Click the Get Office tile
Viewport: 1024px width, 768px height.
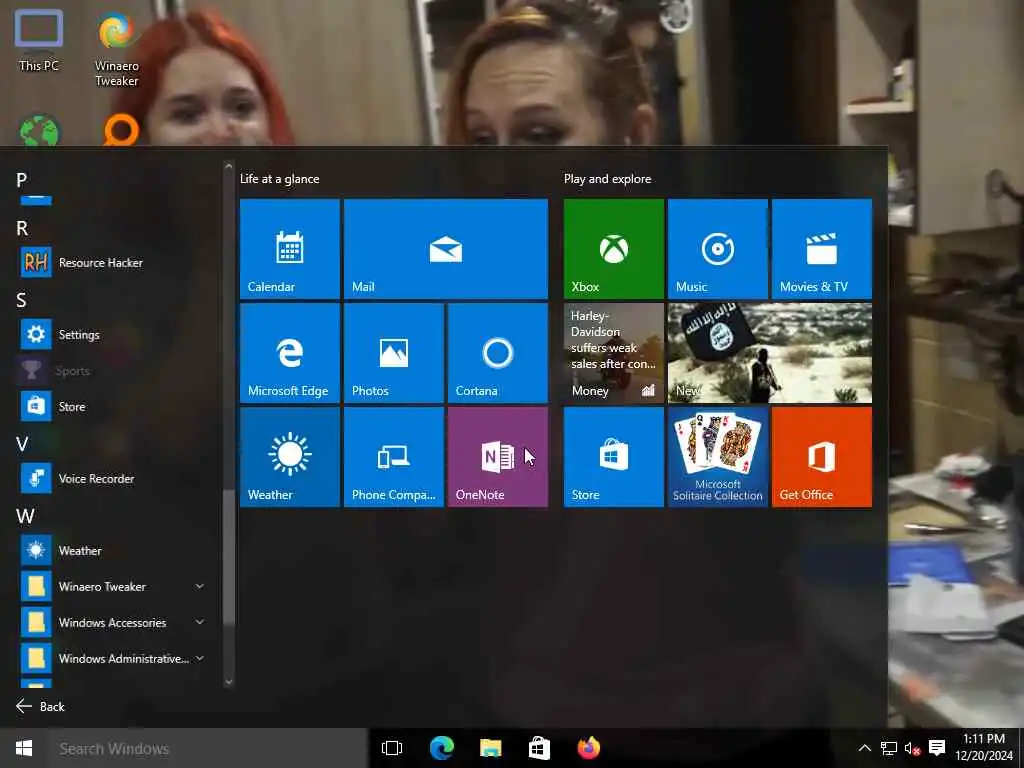[x=822, y=457]
